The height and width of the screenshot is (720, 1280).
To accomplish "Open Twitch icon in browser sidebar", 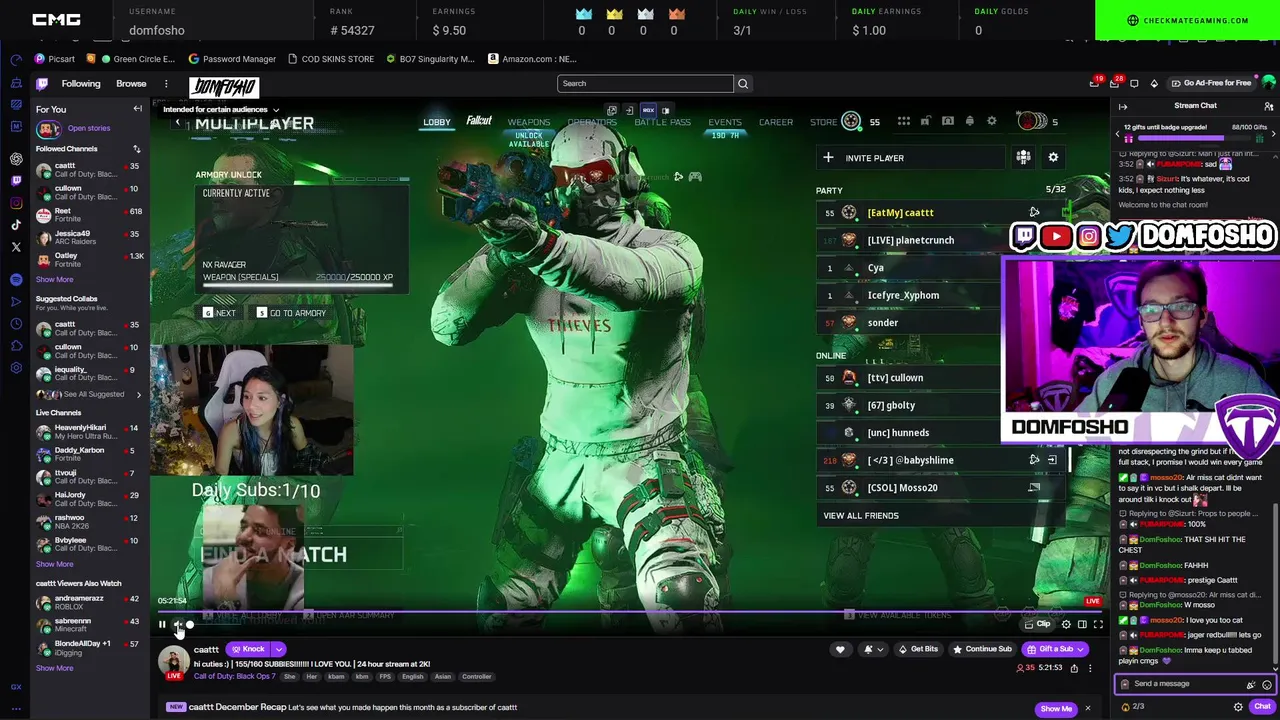I will click(x=16, y=181).
